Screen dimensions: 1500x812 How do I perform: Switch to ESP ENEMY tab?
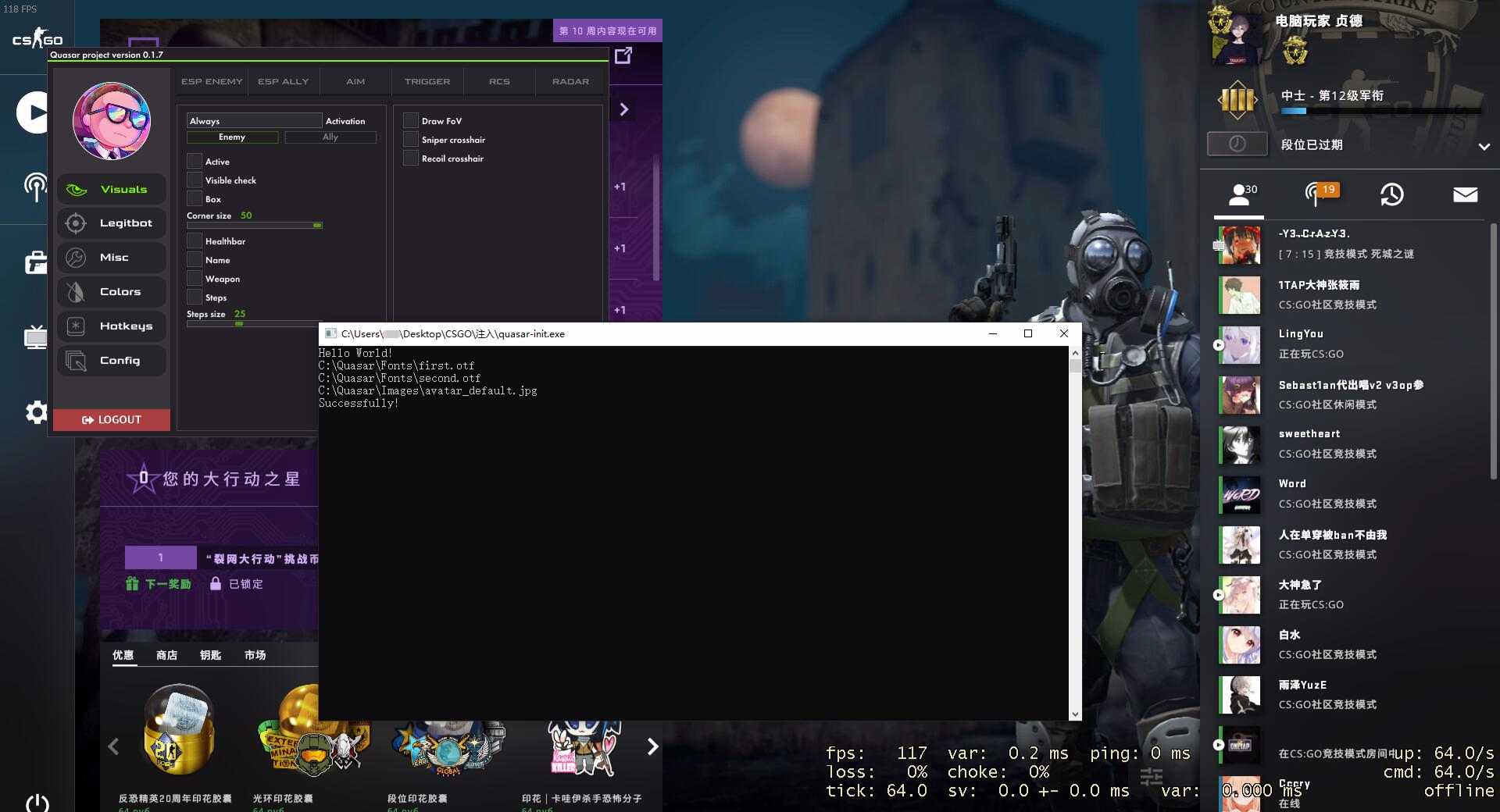click(x=212, y=81)
